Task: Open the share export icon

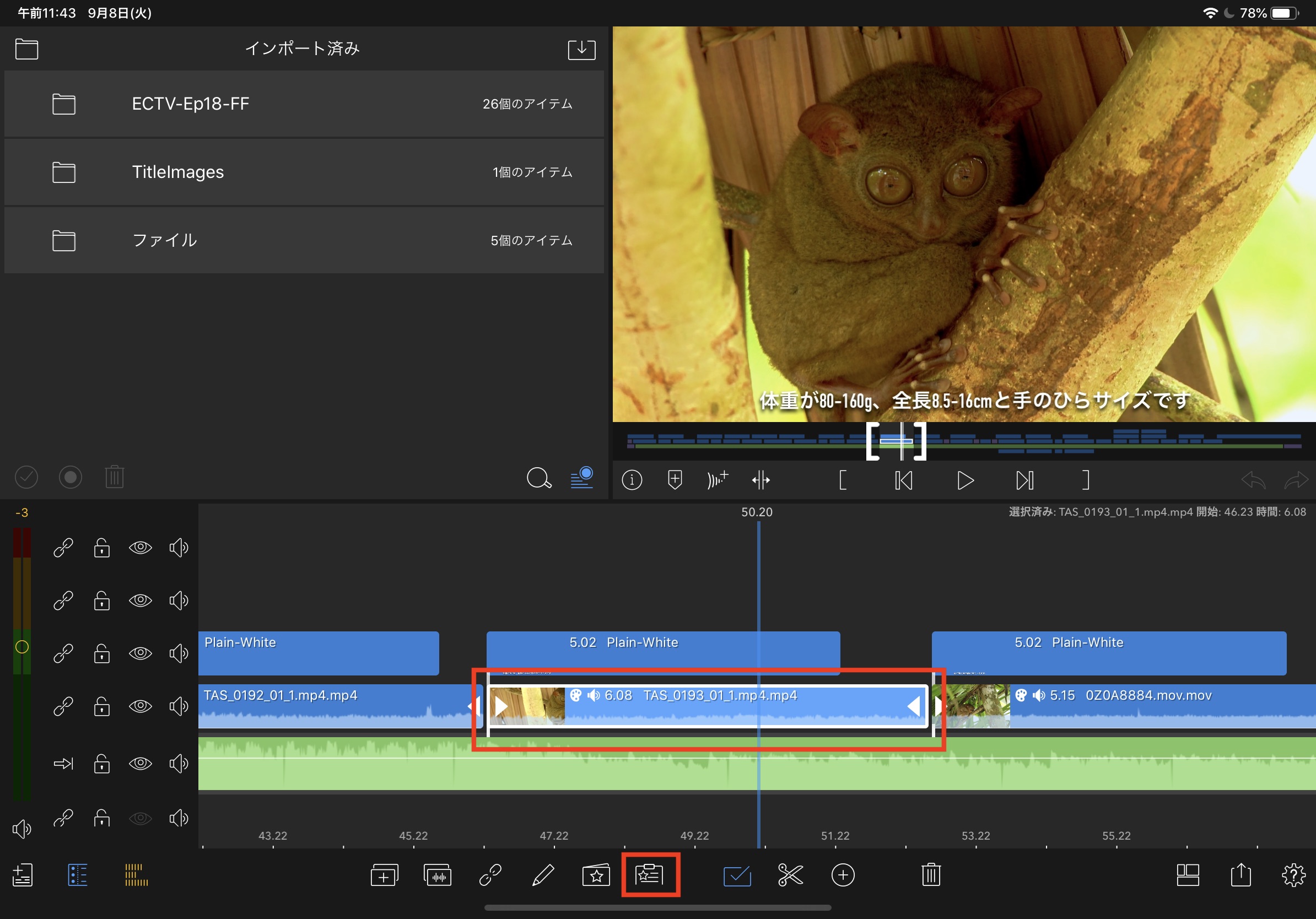Action: coord(1241,875)
